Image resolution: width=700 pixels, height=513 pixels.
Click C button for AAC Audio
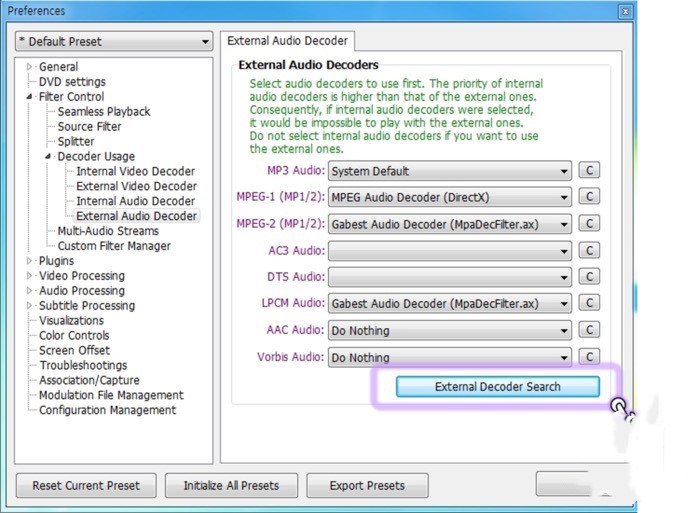click(x=589, y=329)
